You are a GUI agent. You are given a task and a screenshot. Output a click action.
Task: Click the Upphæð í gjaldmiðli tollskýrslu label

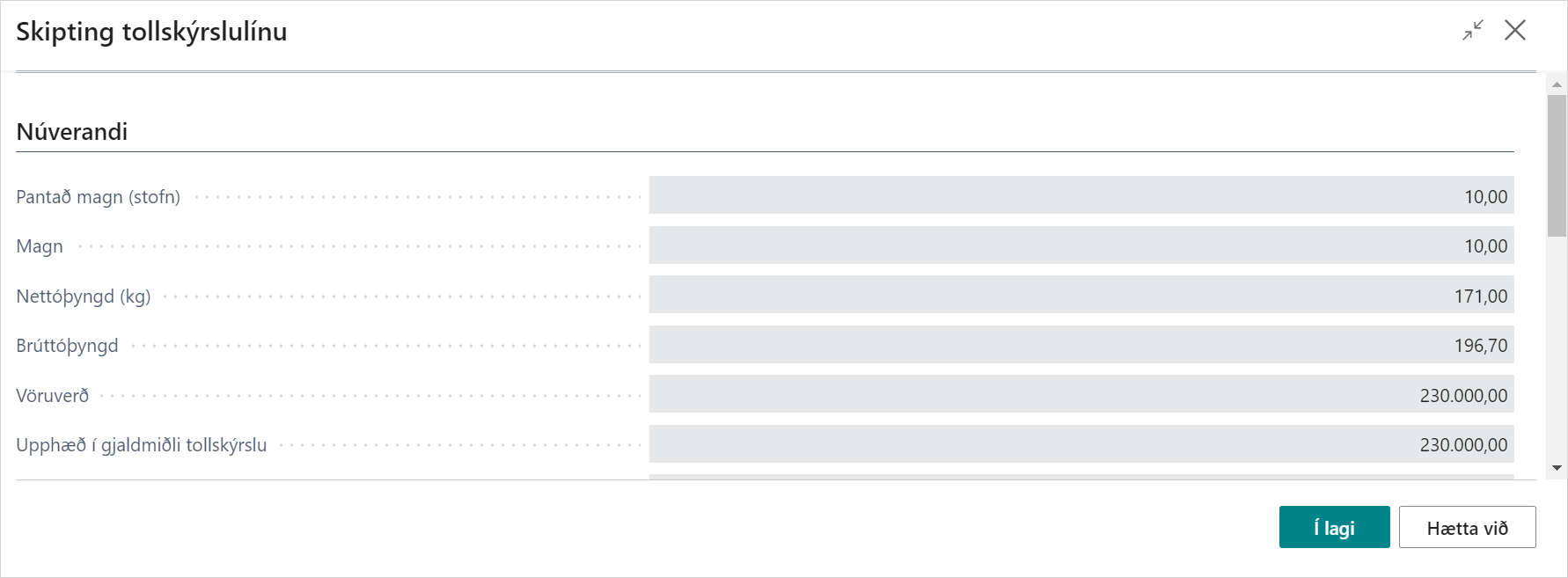point(141,445)
